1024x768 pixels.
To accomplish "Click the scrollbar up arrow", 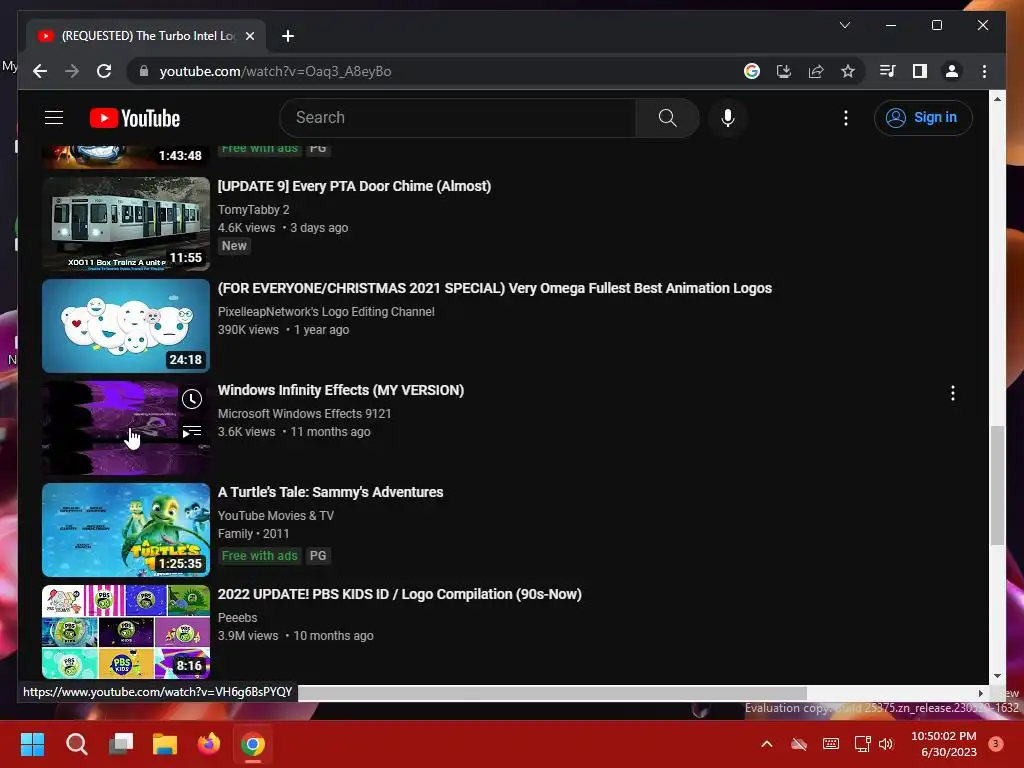I will tap(997, 99).
